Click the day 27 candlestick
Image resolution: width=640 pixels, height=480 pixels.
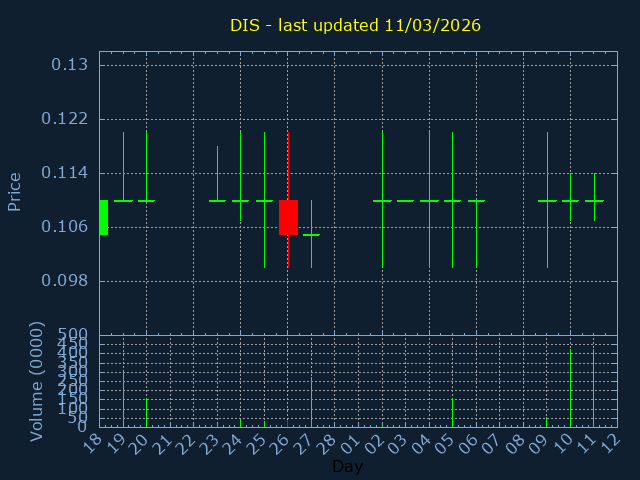point(311,234)
